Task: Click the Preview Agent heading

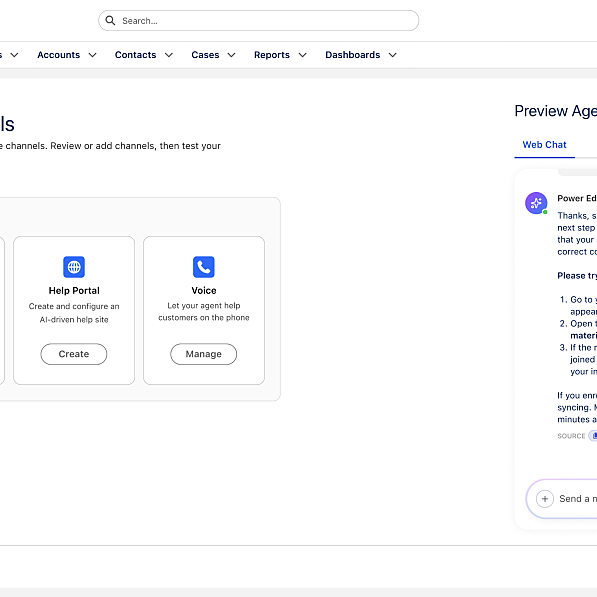Action: [x=555, y=111]
